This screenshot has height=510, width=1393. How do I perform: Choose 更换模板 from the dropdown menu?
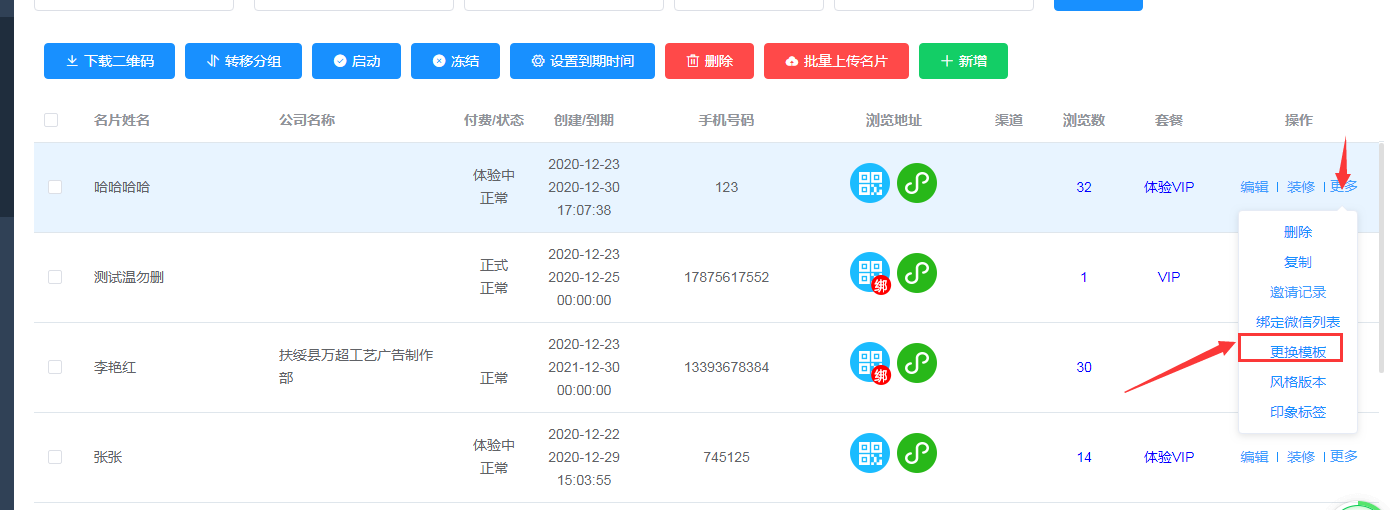point(1298,352)
